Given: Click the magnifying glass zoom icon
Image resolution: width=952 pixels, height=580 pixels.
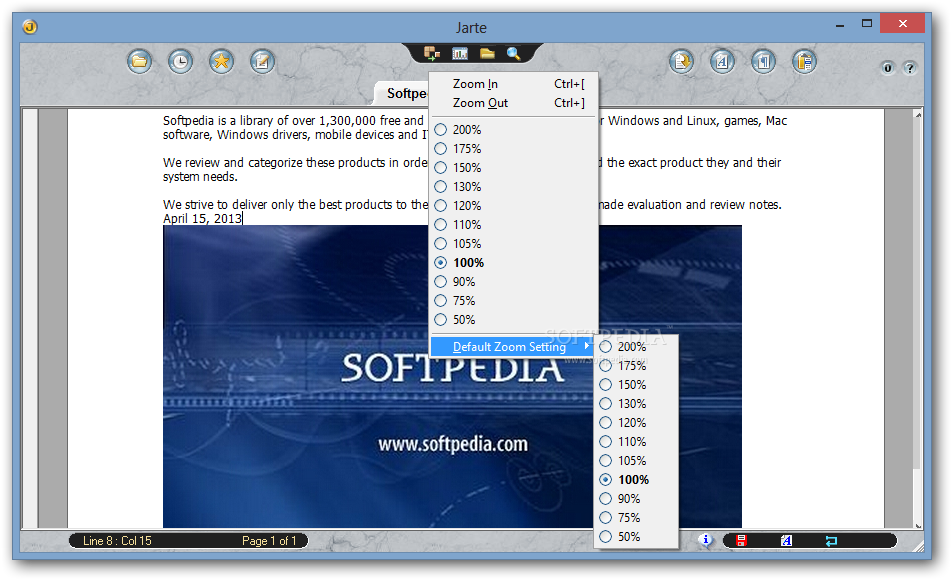Looking at the screenshot, I should pos(514,53).
